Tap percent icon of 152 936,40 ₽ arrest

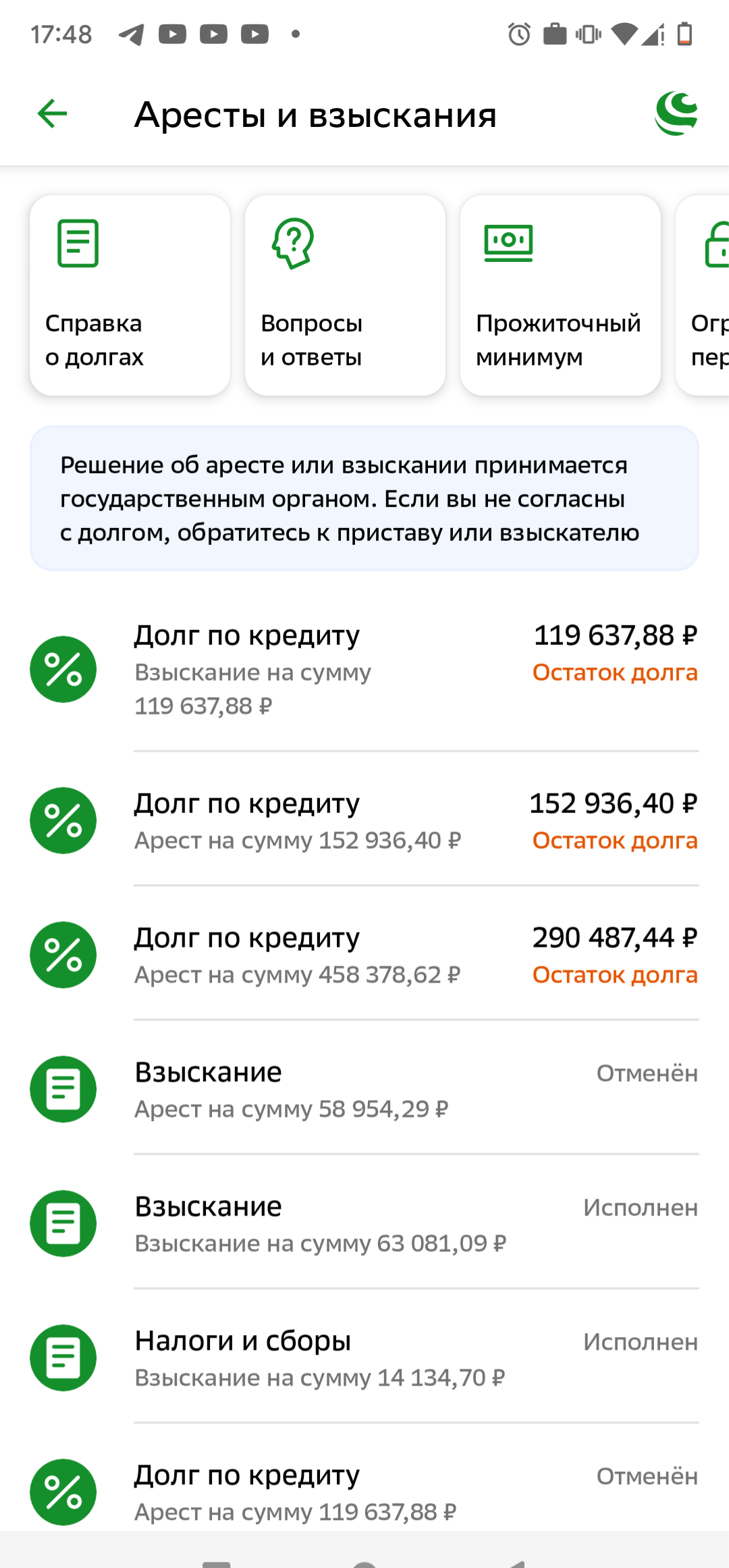(63, 820)
